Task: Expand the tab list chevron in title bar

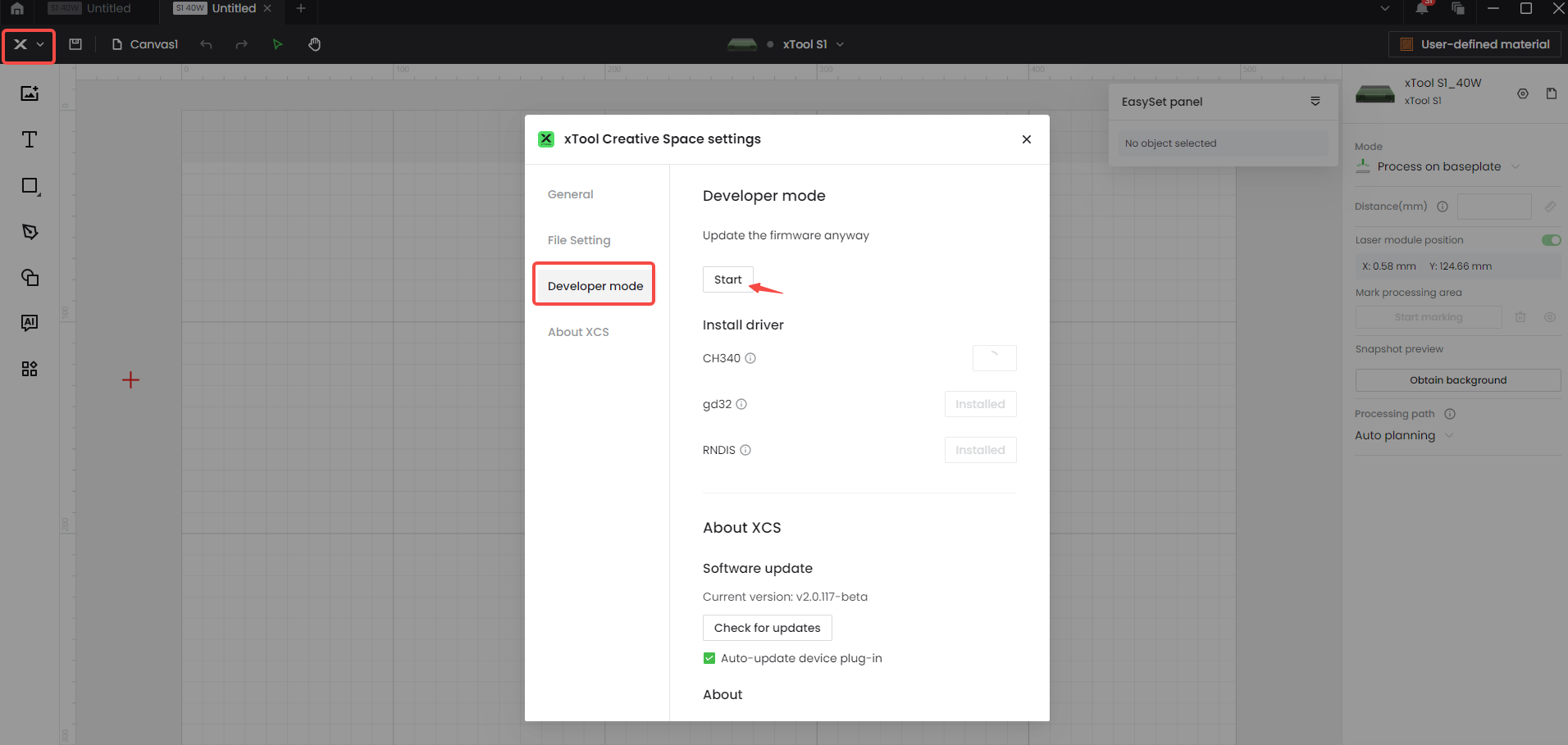Action: tap(1385, 8)
